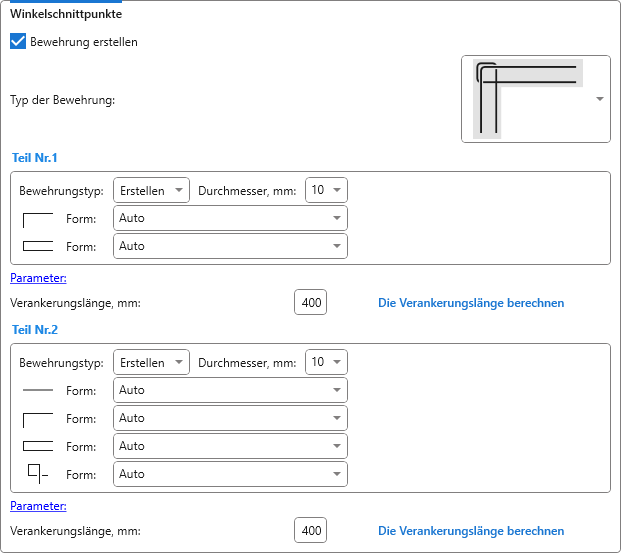Open Bewehrungstyp dropdown in Teil Nr.2
This screenshot has width=621, height=553.
coord(151,362)
